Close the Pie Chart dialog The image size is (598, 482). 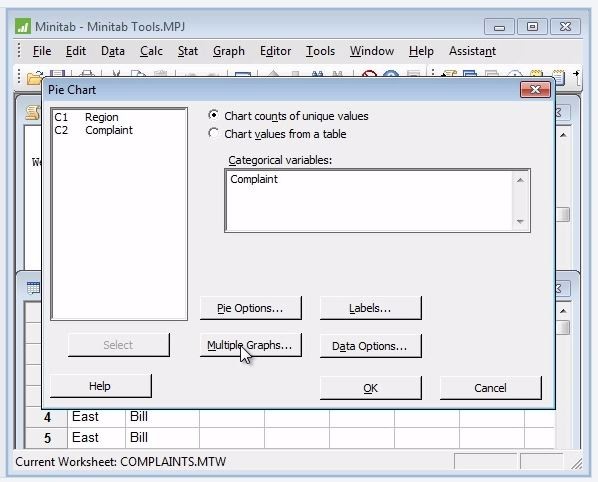tap(535, 90)
